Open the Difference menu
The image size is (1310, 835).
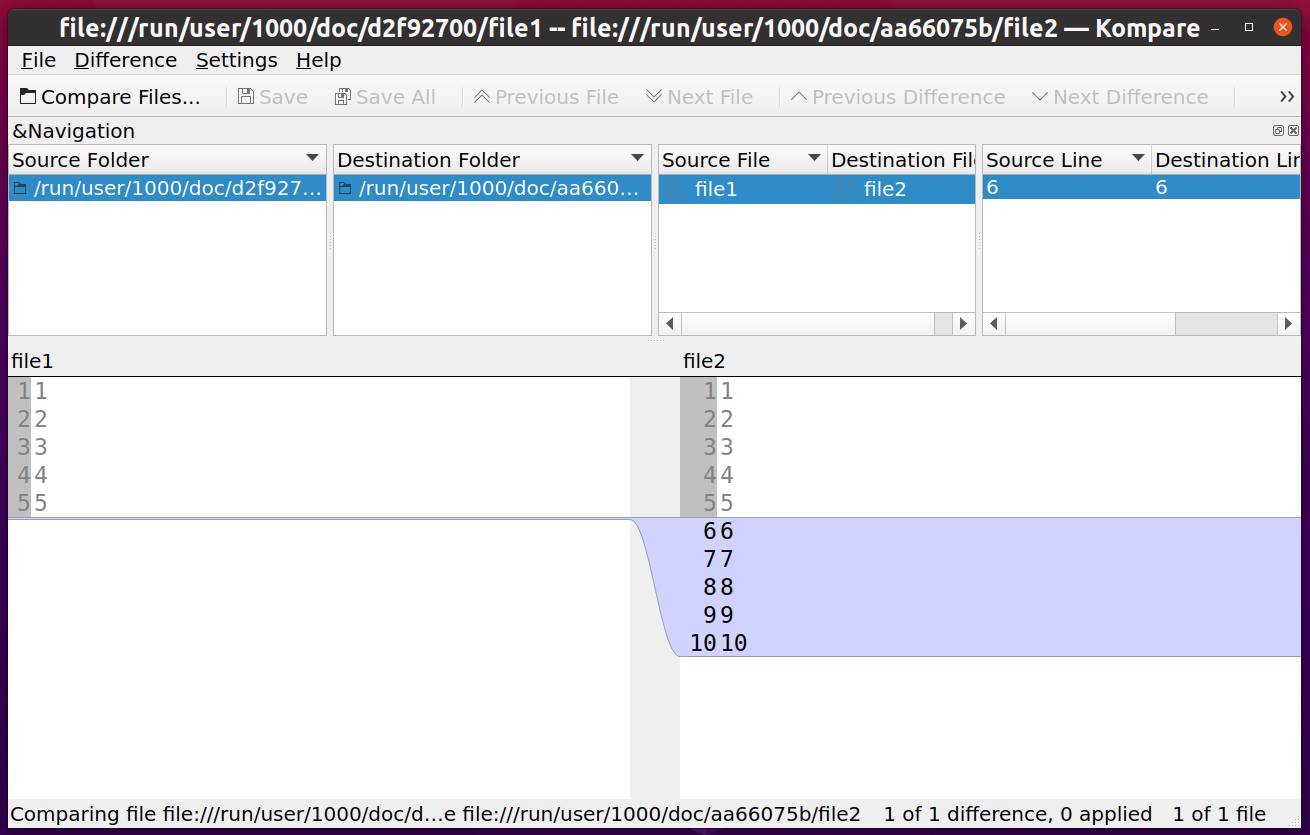tap(125, 60)
